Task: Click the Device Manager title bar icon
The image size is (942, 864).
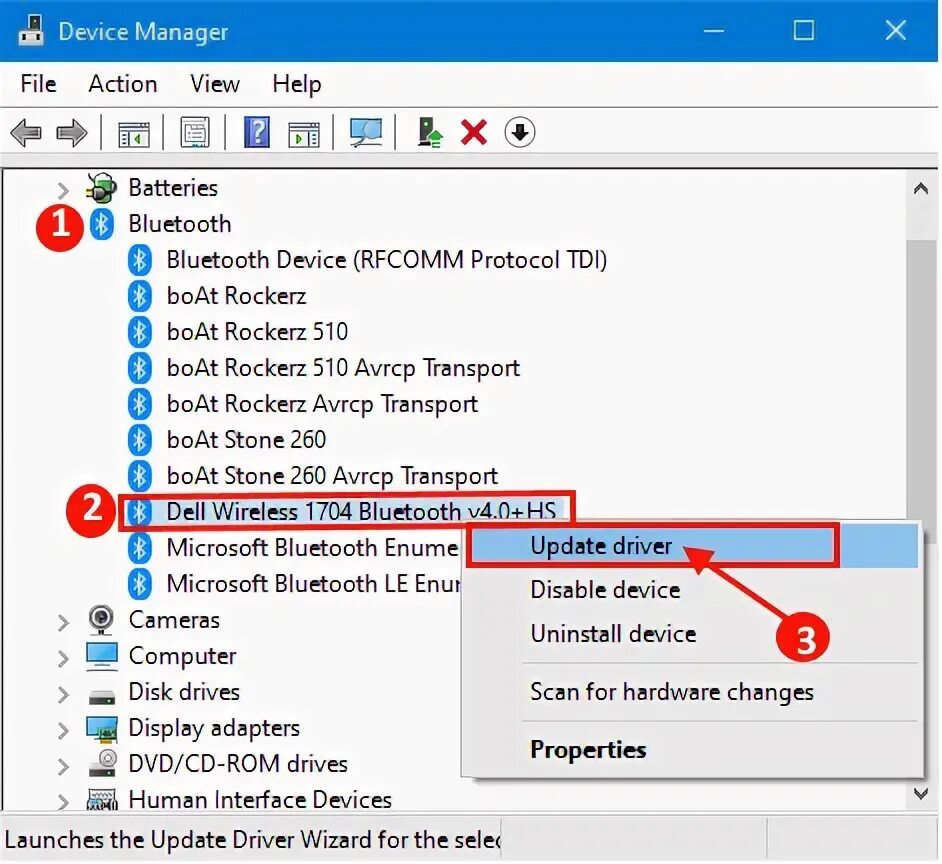Action: [x=31, y=31]
